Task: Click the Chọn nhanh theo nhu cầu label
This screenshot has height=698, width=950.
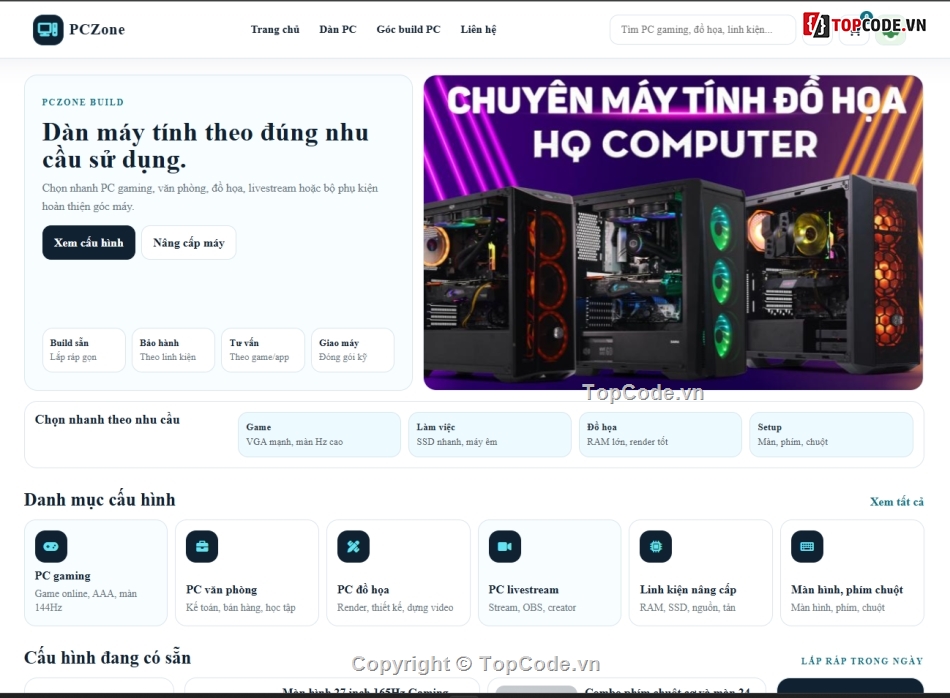Action: 107,419
